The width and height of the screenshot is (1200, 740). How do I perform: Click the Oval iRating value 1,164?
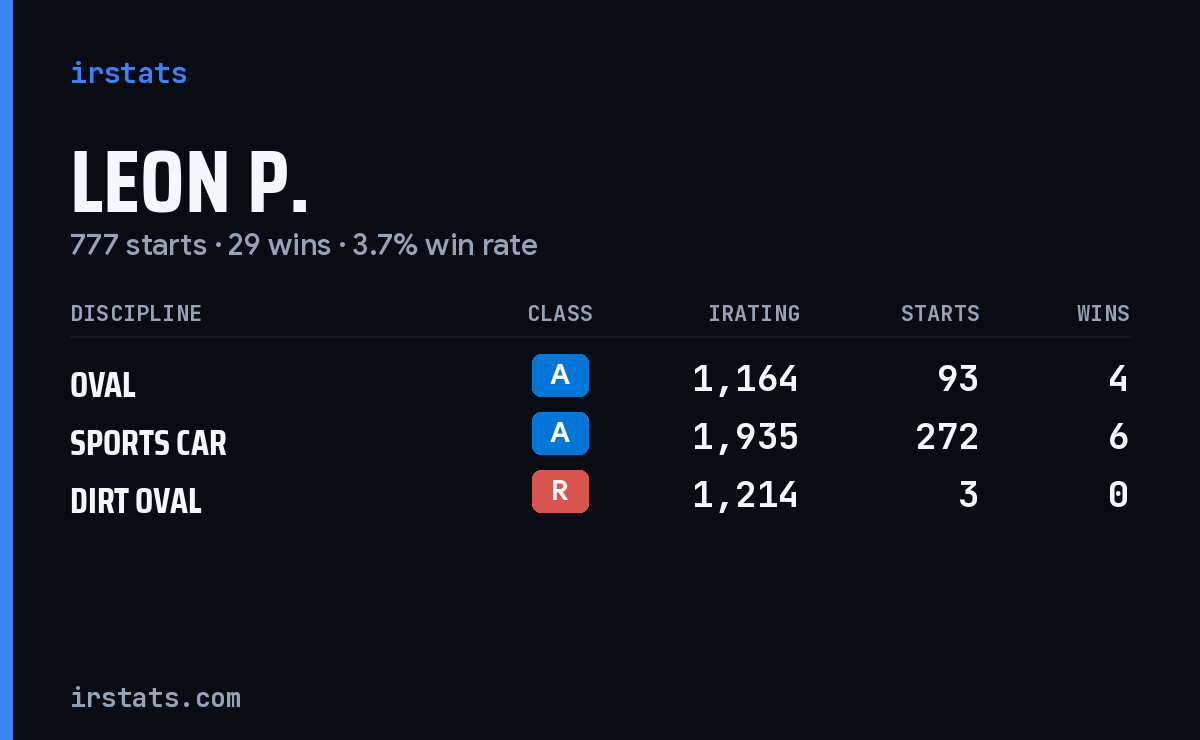746,379
